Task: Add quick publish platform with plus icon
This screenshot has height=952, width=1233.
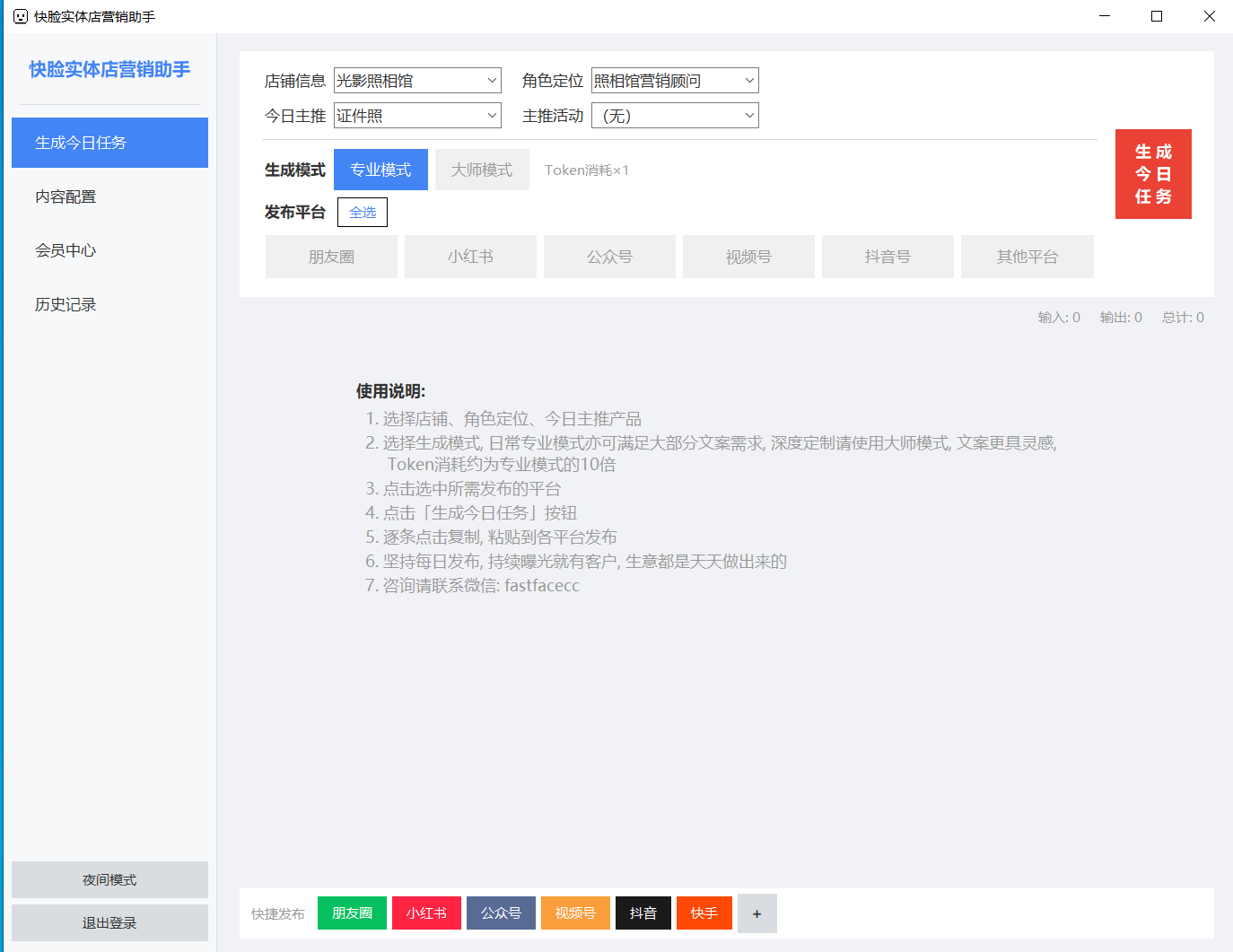Action: (x=757, y=913)
